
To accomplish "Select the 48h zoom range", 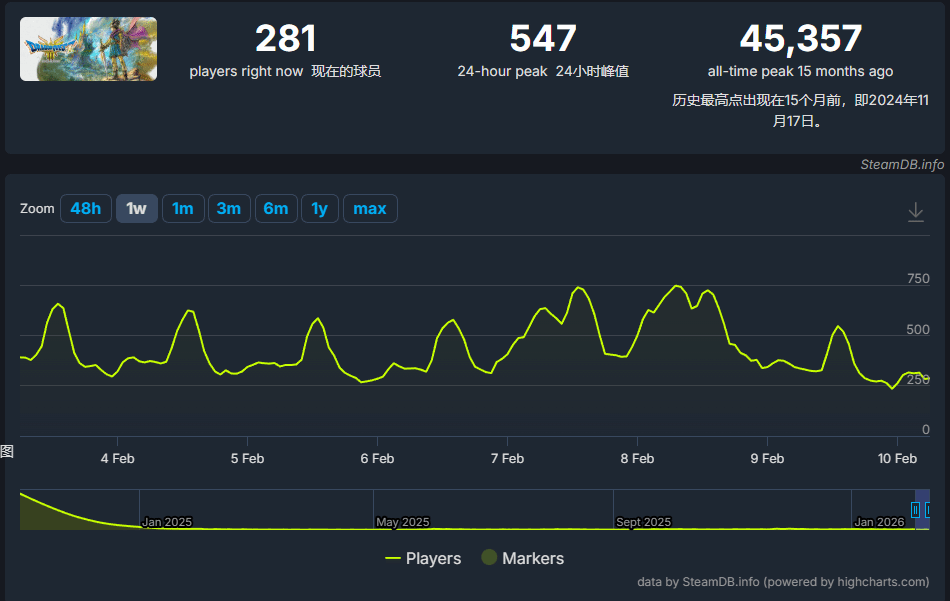I will pyautogui.click(x=86, y=208).
